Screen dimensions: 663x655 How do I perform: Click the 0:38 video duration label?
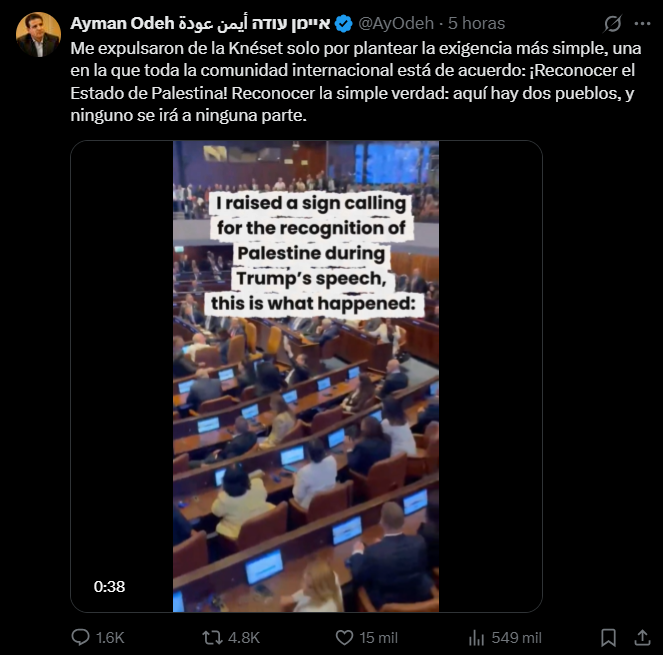109,587
